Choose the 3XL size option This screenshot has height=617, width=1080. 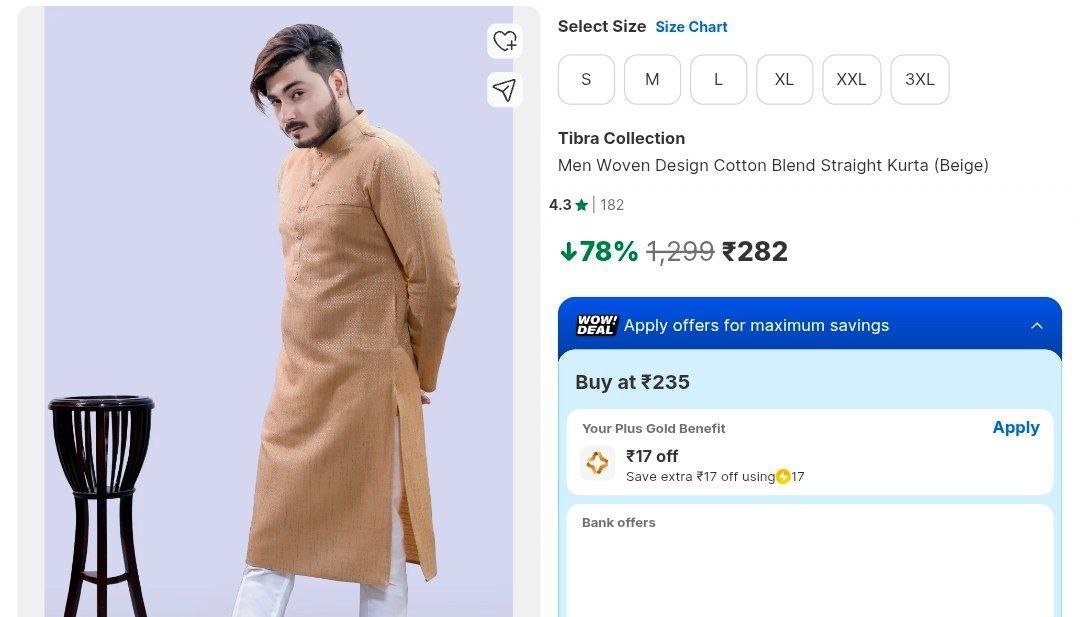(920, 80)
